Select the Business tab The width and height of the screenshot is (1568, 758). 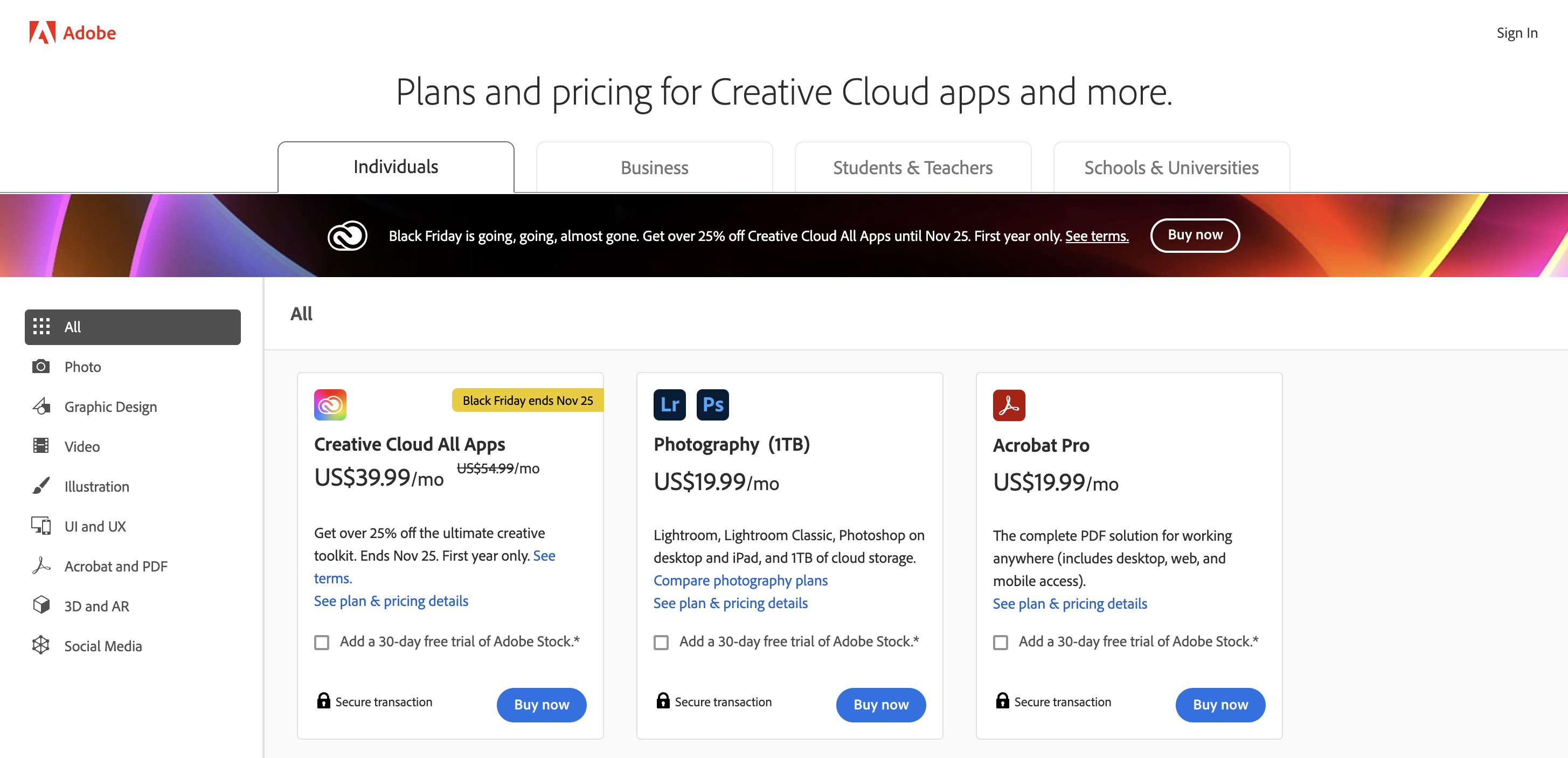click(x=654, y=166)
